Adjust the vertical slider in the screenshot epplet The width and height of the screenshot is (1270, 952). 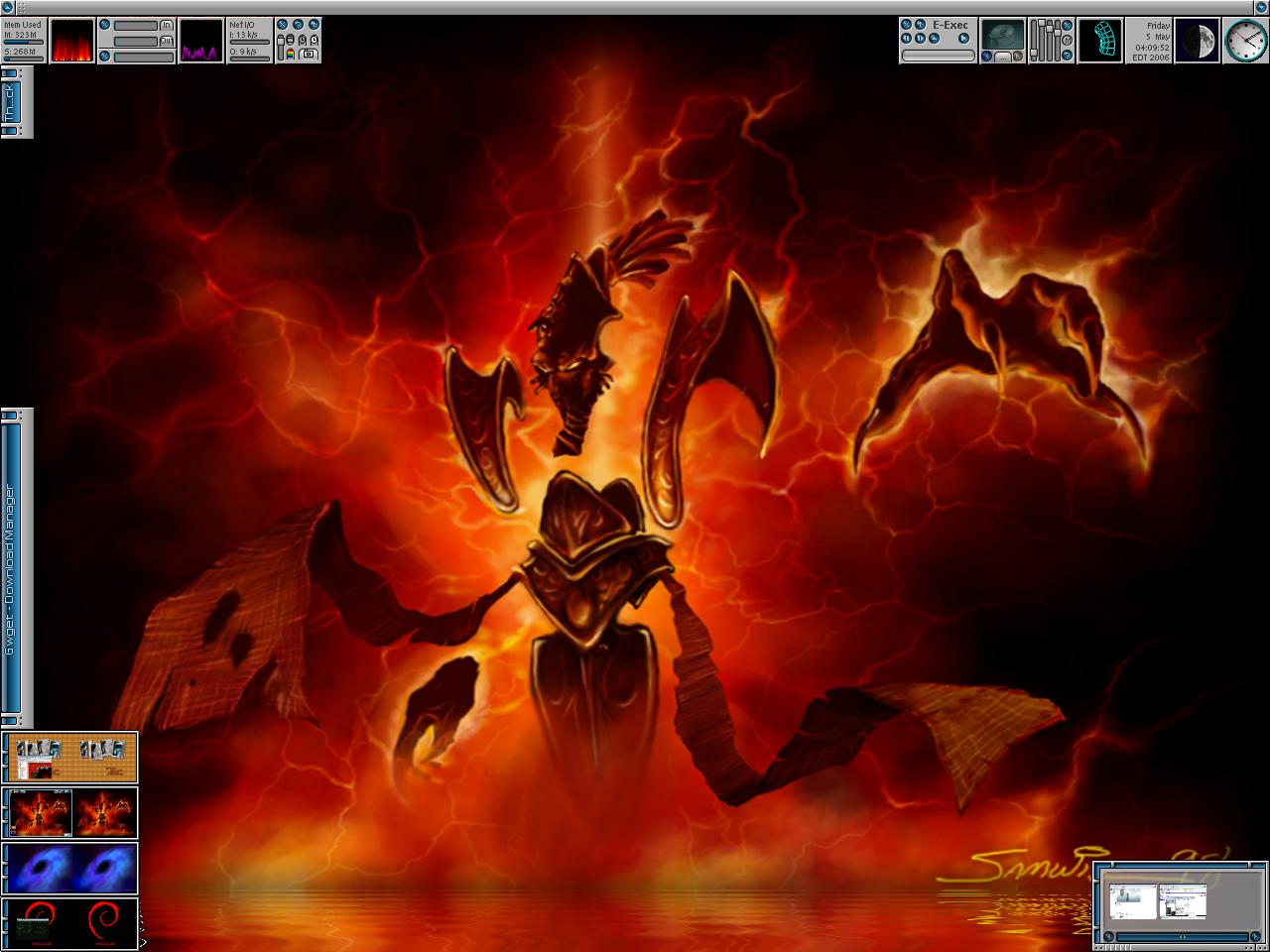pyautogui.click(x=281, y=48)
